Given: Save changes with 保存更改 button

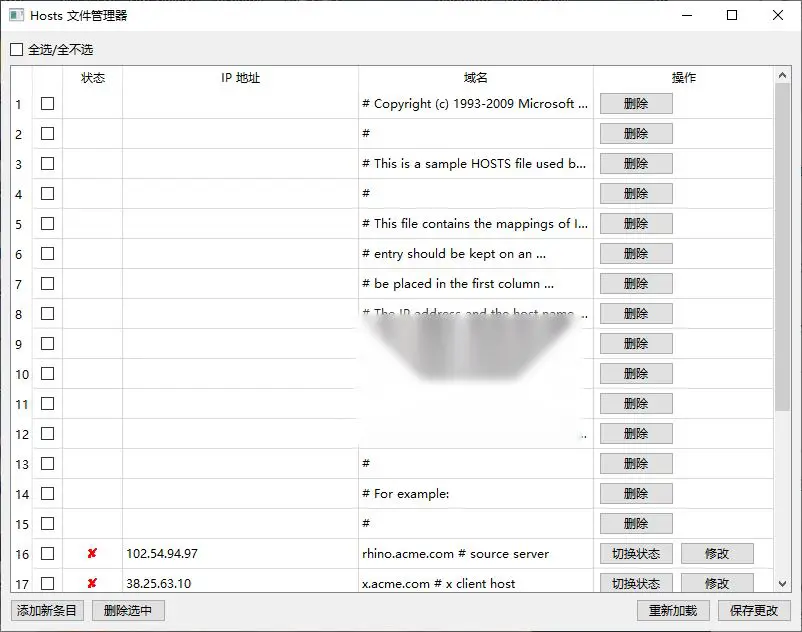Looking at the screenshot, I should [x=754, y=611].
